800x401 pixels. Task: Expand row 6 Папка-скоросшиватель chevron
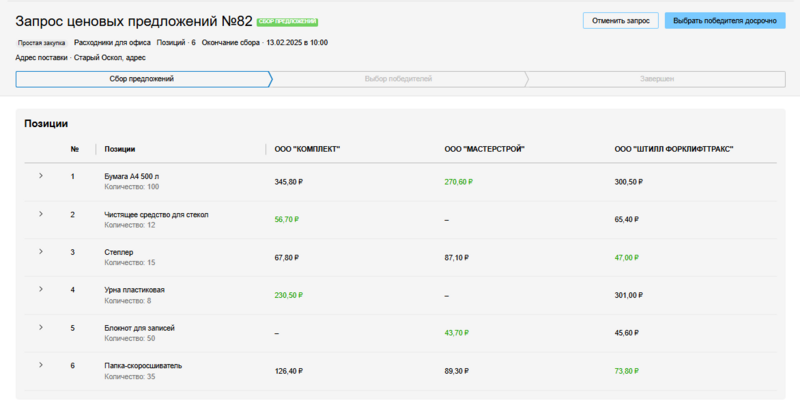[41, 365]
